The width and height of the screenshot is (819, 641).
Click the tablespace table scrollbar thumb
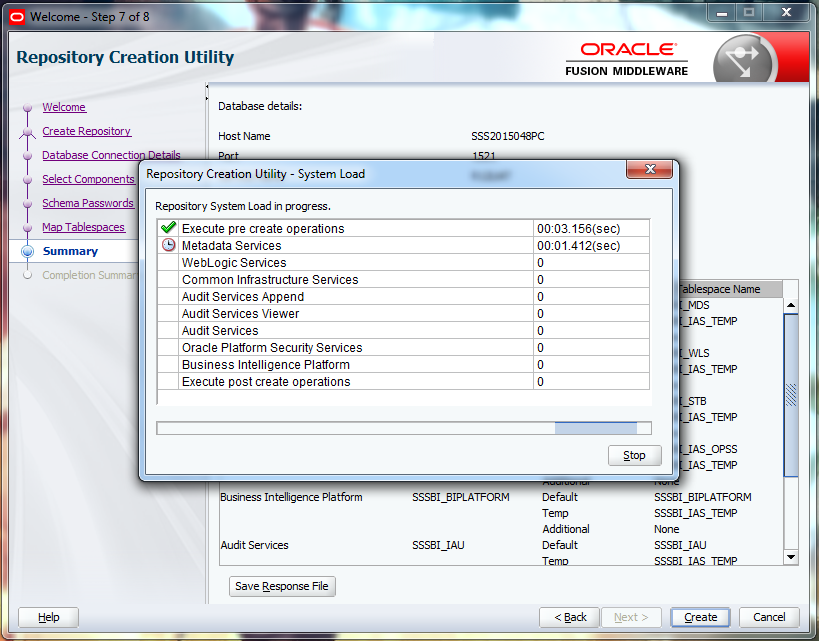pos(791,395)
